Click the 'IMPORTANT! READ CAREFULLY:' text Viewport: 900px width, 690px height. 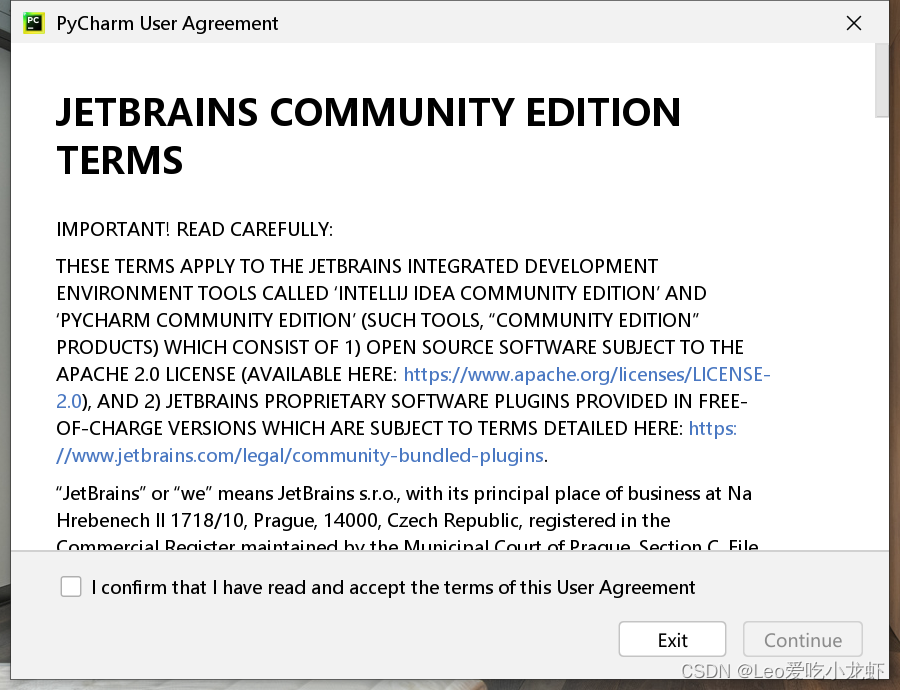tap(195, 229)
